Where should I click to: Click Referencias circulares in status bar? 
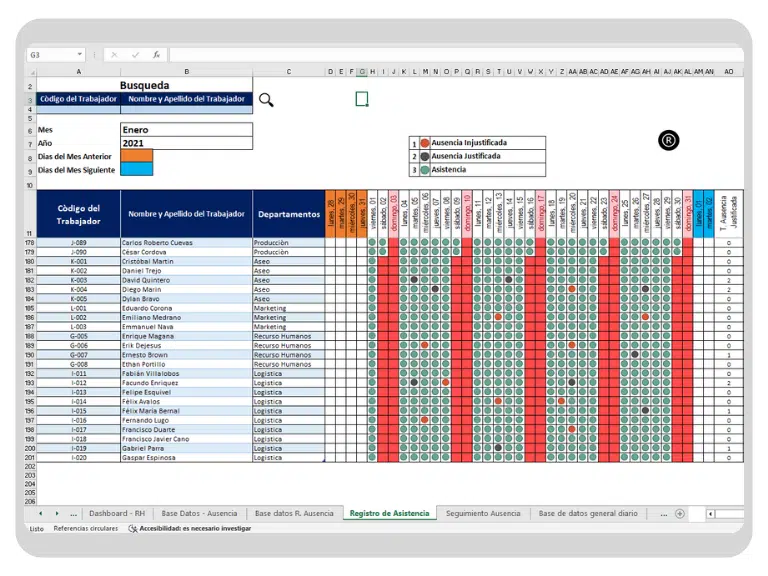click(85, 528)
